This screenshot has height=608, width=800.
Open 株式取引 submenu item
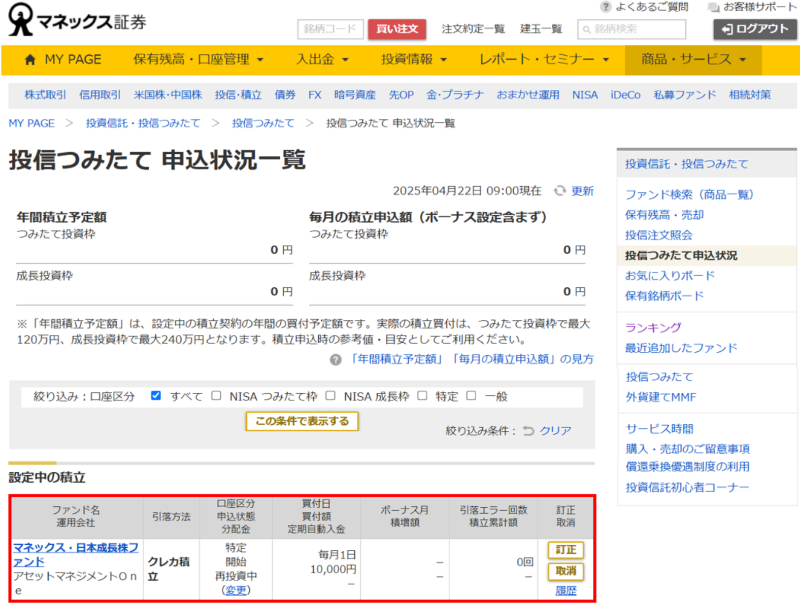click(x=45, y=95)
